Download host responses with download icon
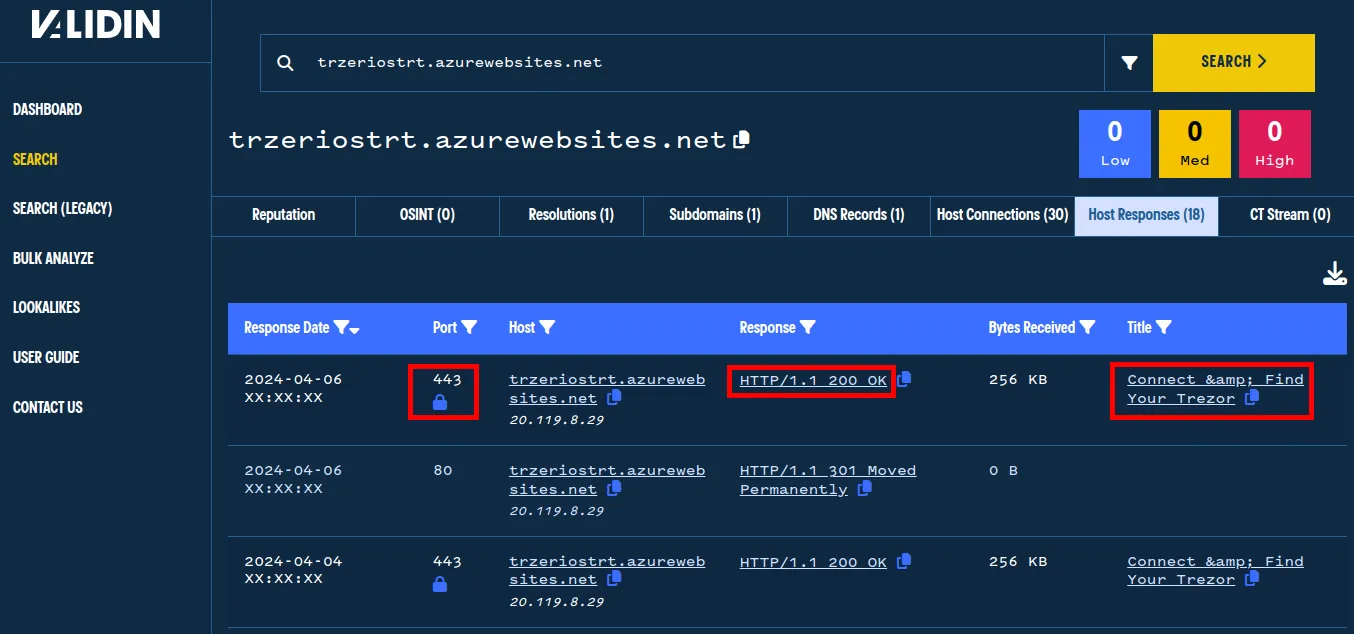1354x634 pixels. (1335, 274)
